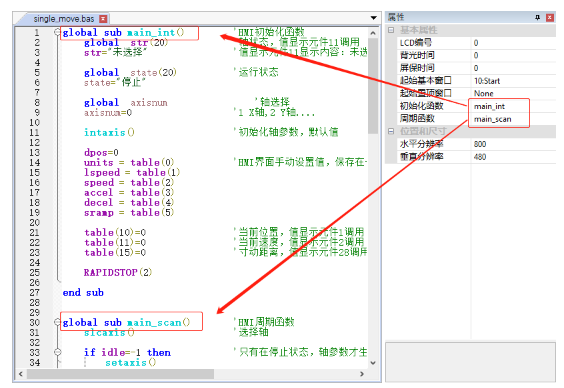Click editor horizontal scroll left arrow
The height and width of the screenshot is (388, 564).
coord(21,374)
